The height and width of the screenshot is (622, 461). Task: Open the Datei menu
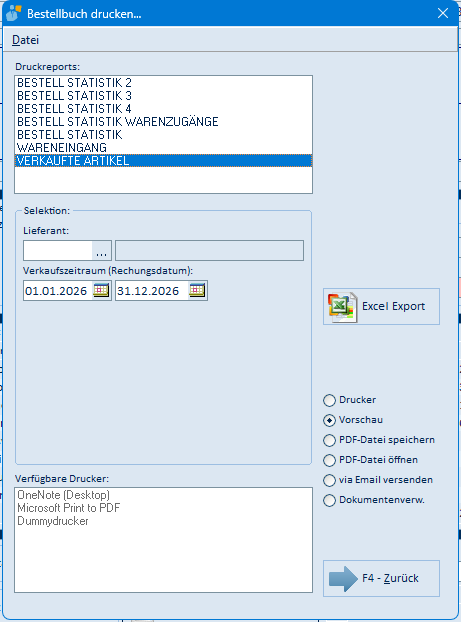point(25,40)
